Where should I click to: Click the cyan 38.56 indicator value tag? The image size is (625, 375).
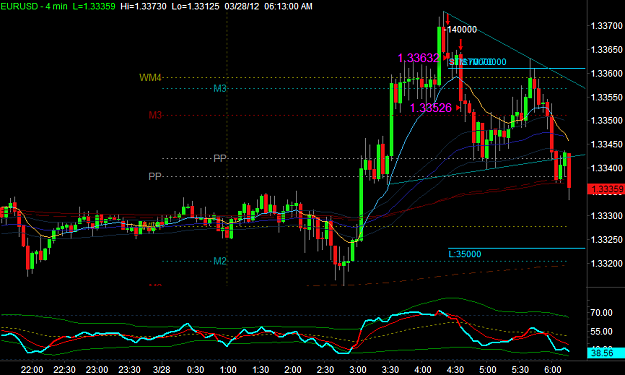point(606,353)
